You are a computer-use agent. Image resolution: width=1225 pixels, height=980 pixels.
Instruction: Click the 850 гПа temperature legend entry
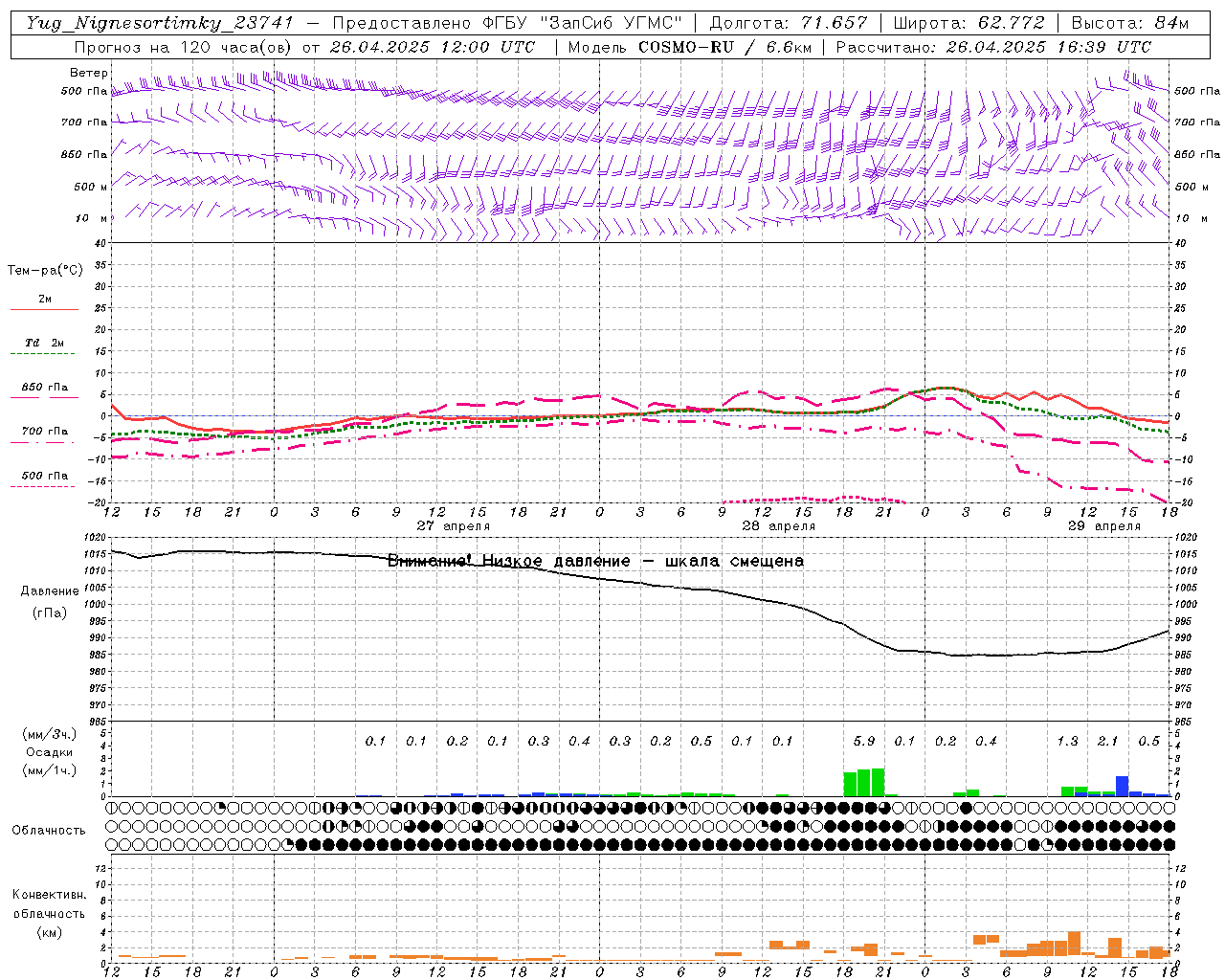coord(45,388)
